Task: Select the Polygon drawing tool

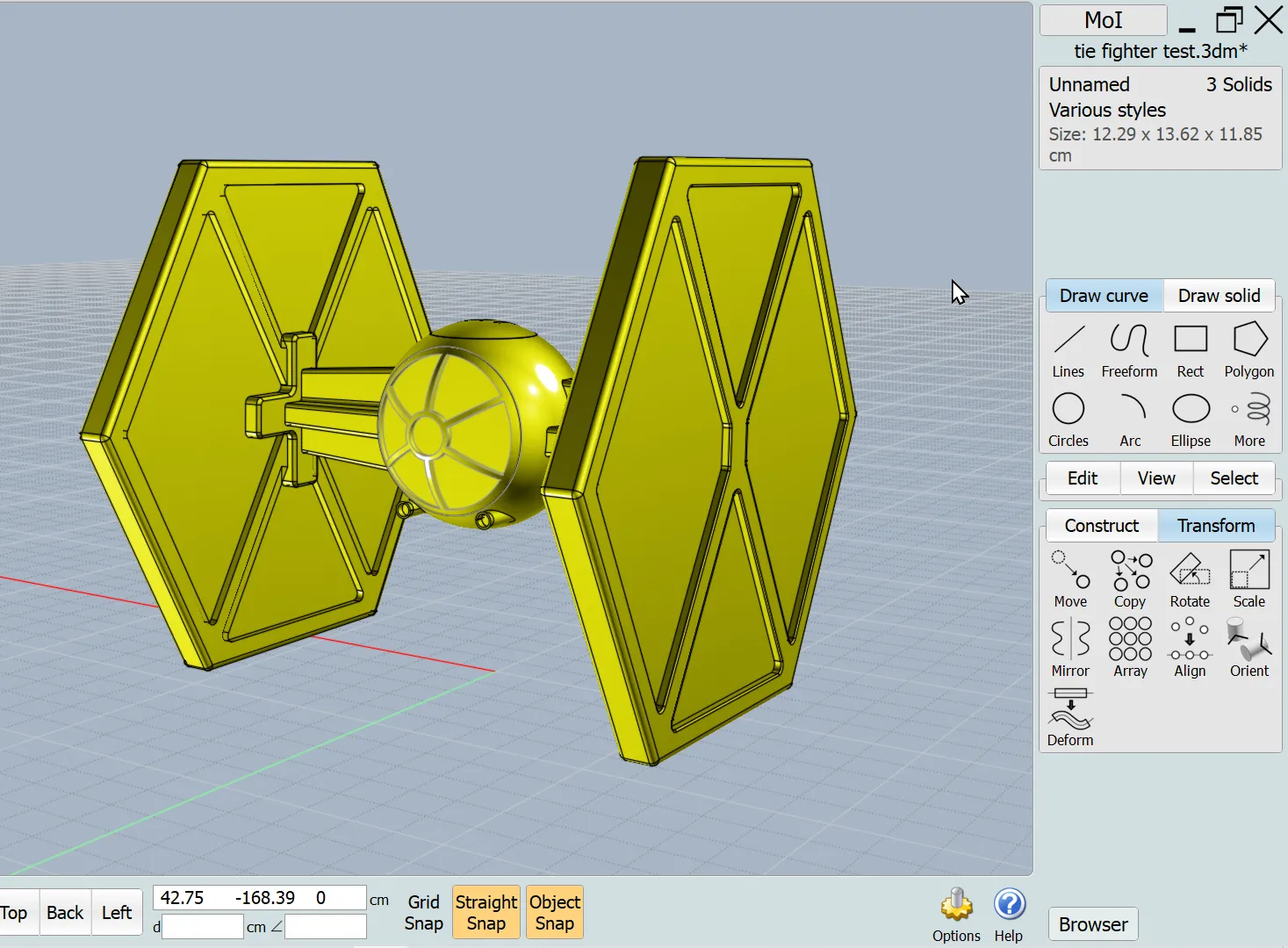Action: pos(1249,349)
